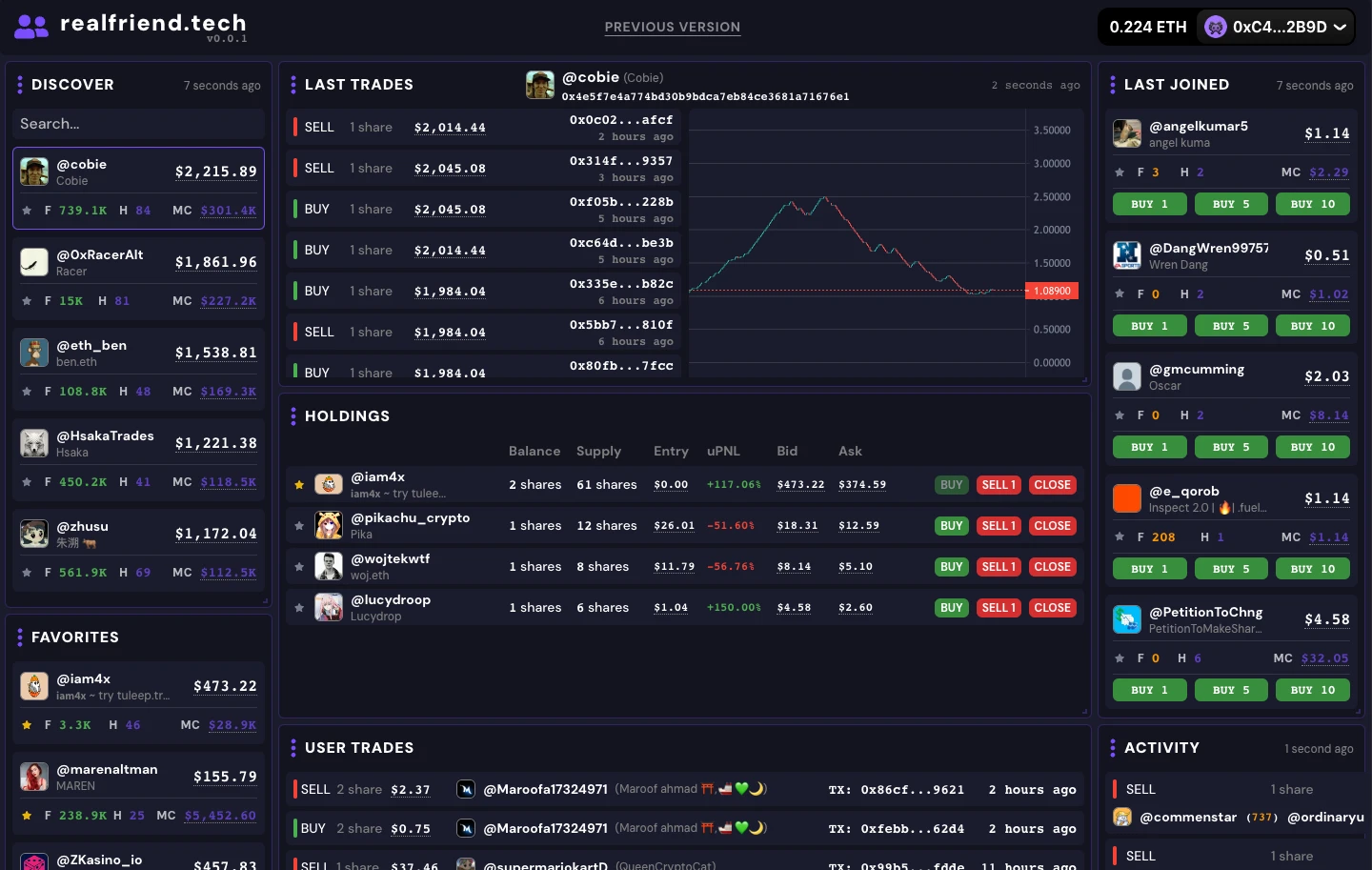Click the realfriend.tech people logo icon
The image size is (1372, 870).
(x=30, y=27)
